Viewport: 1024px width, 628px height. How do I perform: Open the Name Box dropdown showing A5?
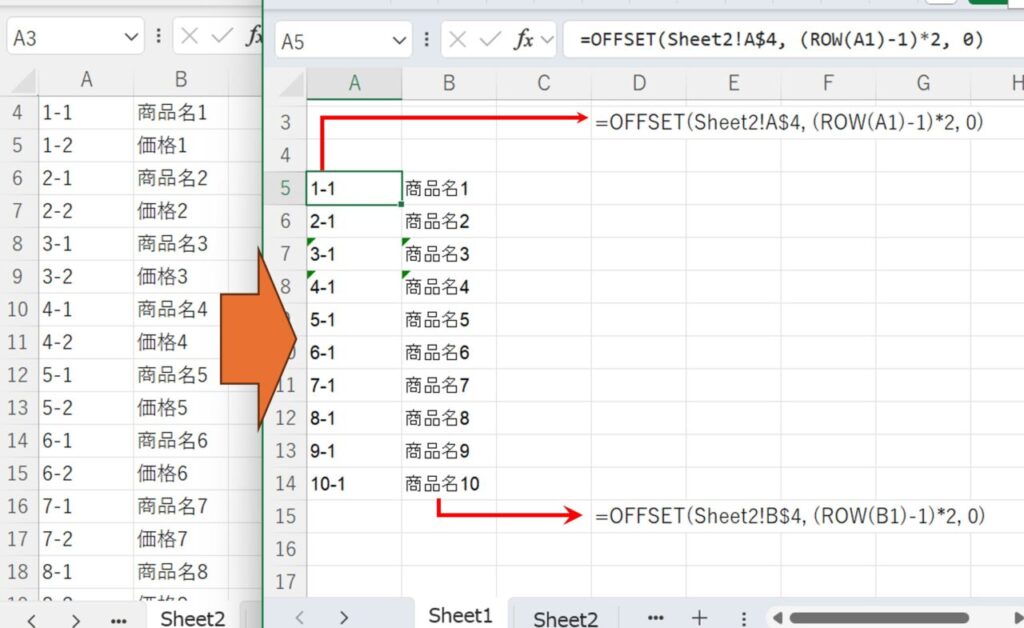coord(399,41)
